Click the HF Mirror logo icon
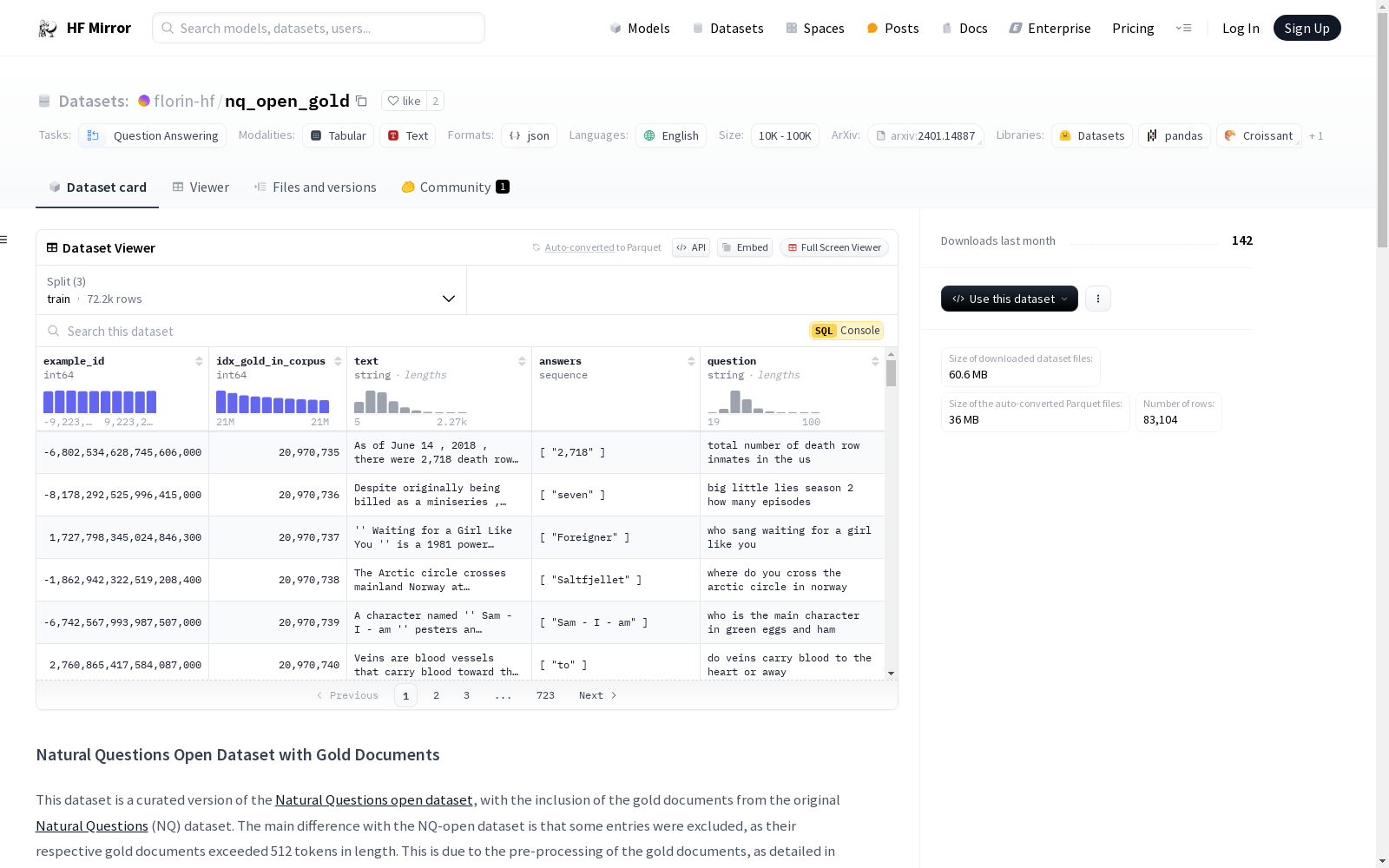Image resolution: width=1389 pixels, height=868 pixels. [x=48, y=28]
